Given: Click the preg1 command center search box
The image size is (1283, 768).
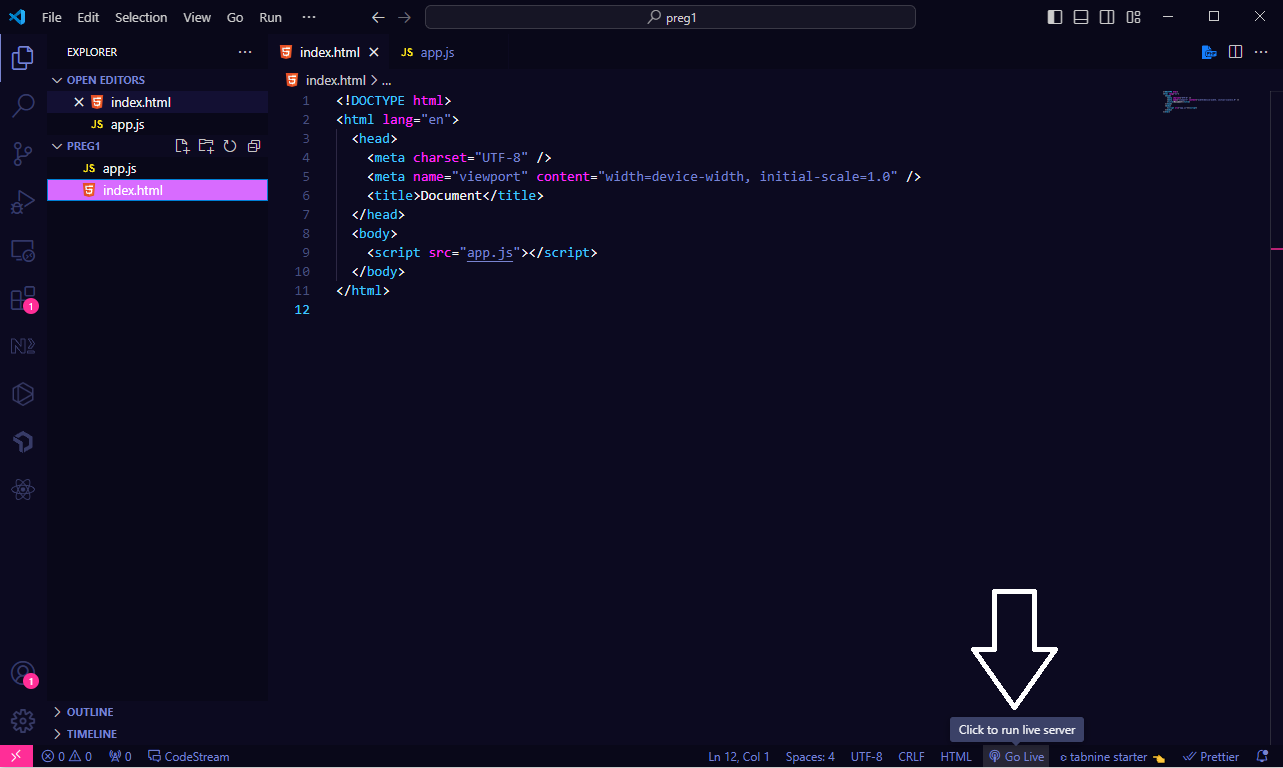Looking at the screenshot, I should pyautogui.click(x=670, y=17).
